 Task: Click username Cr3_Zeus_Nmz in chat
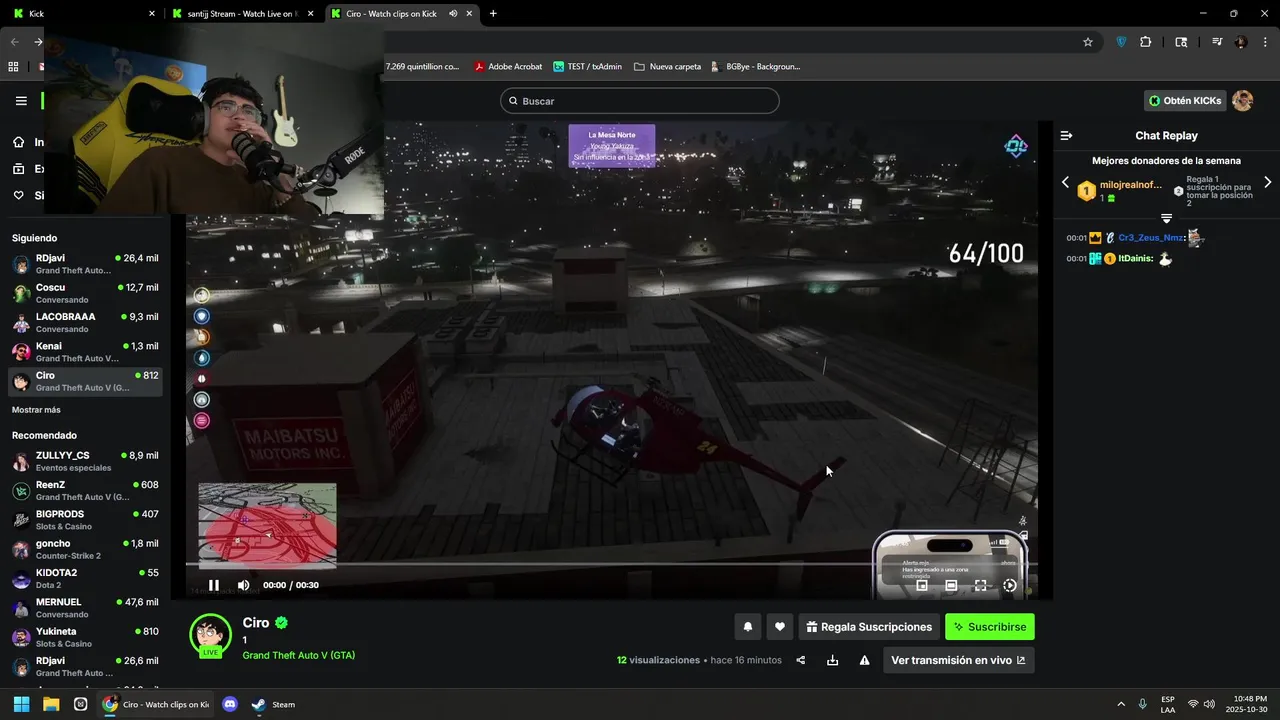pos(1151,238)
